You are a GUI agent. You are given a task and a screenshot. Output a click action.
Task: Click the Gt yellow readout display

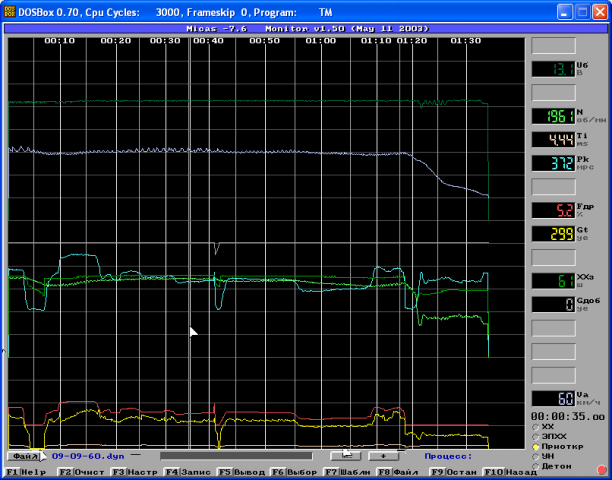[551, 233]
